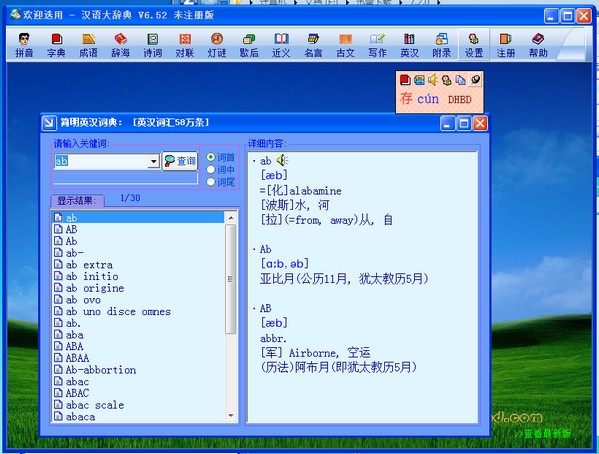Switch to the 显示结果 results tab
The width and height of the screenshot is (599, 454).
point(77,200)
